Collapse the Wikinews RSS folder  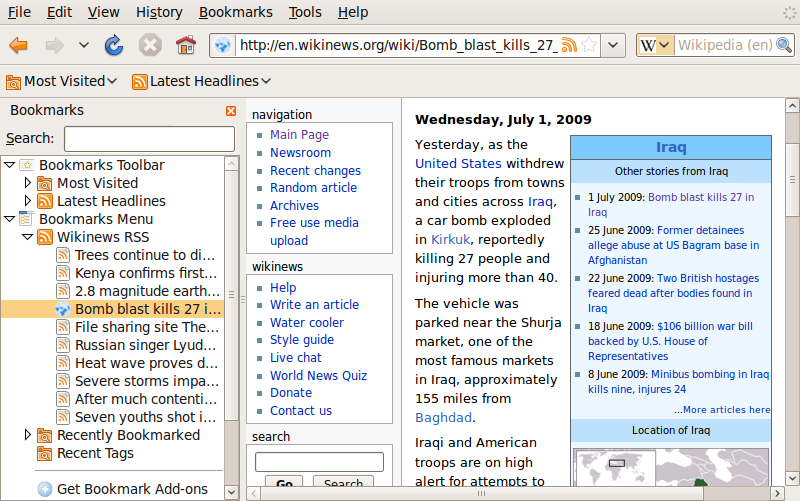(x=28, y=237)
